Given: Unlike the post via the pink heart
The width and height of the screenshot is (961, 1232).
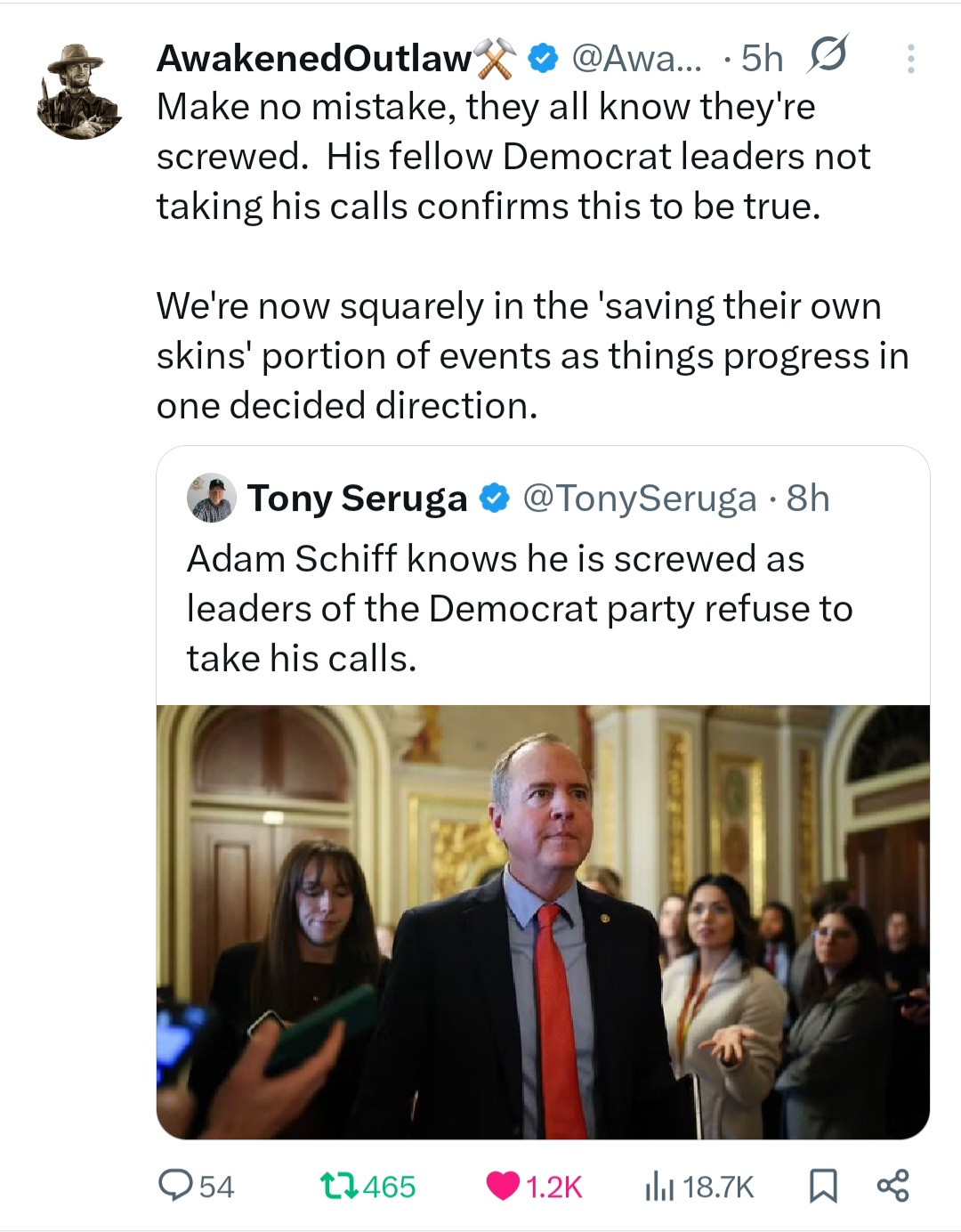Looking at the screenshot, I should pyautogui.click(x=503, y=1186).
